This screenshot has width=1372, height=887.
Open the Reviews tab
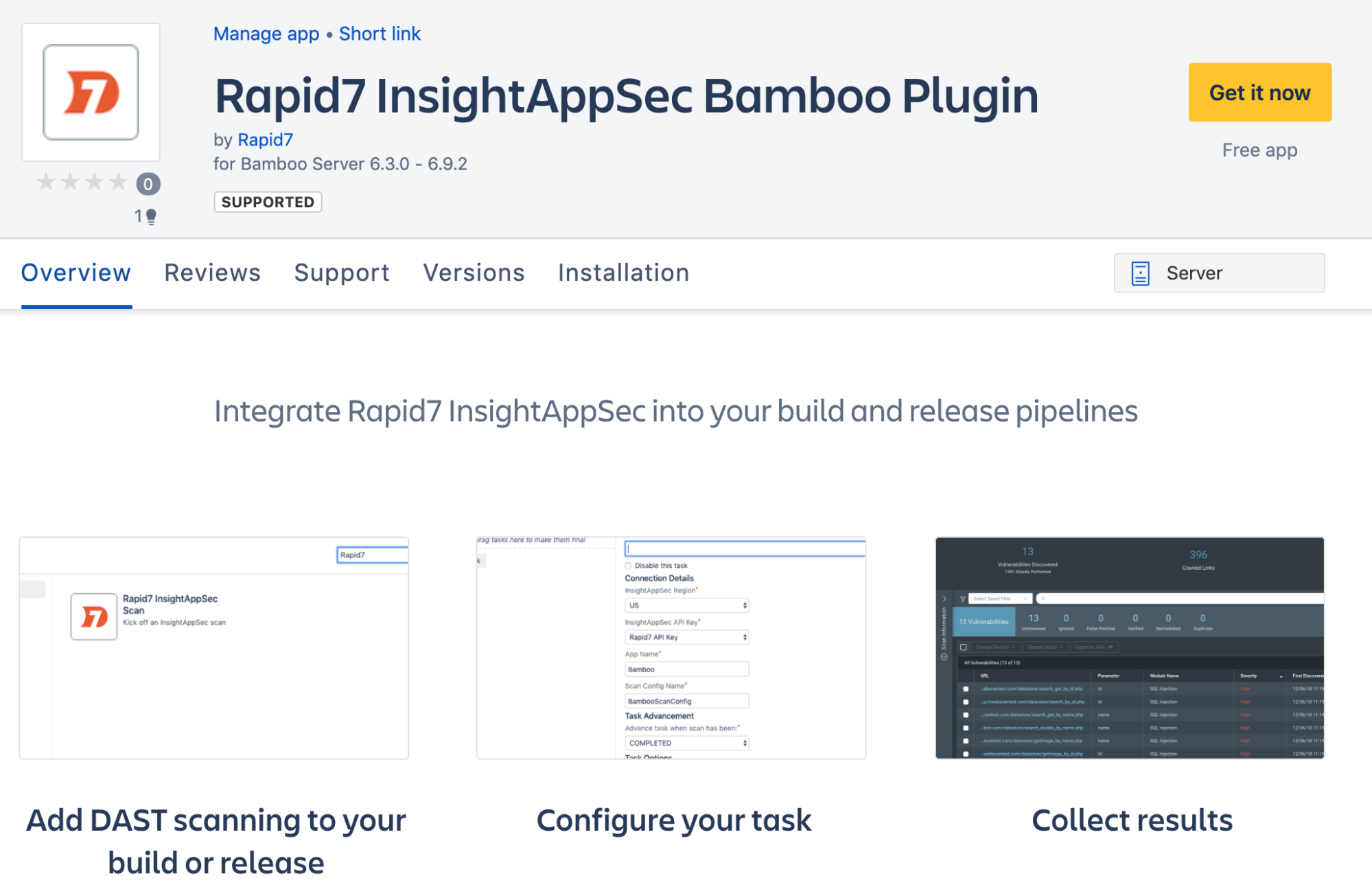click(212, 273)
